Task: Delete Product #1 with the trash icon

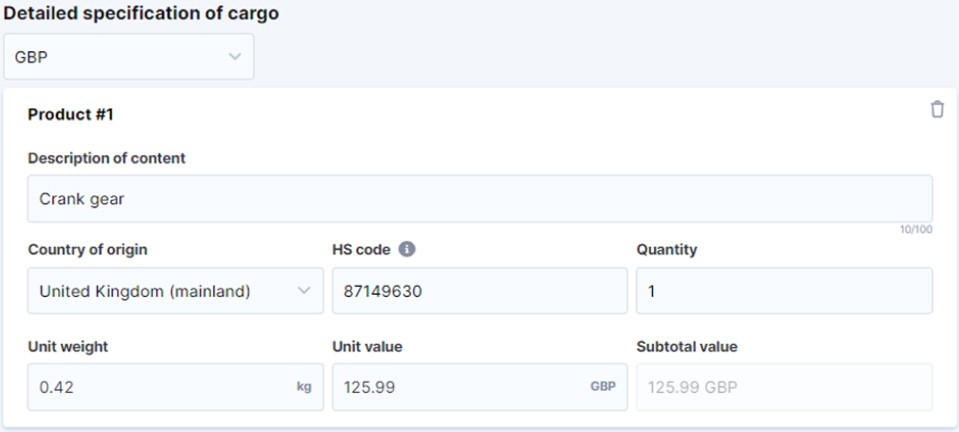Action: coord(937,110)
